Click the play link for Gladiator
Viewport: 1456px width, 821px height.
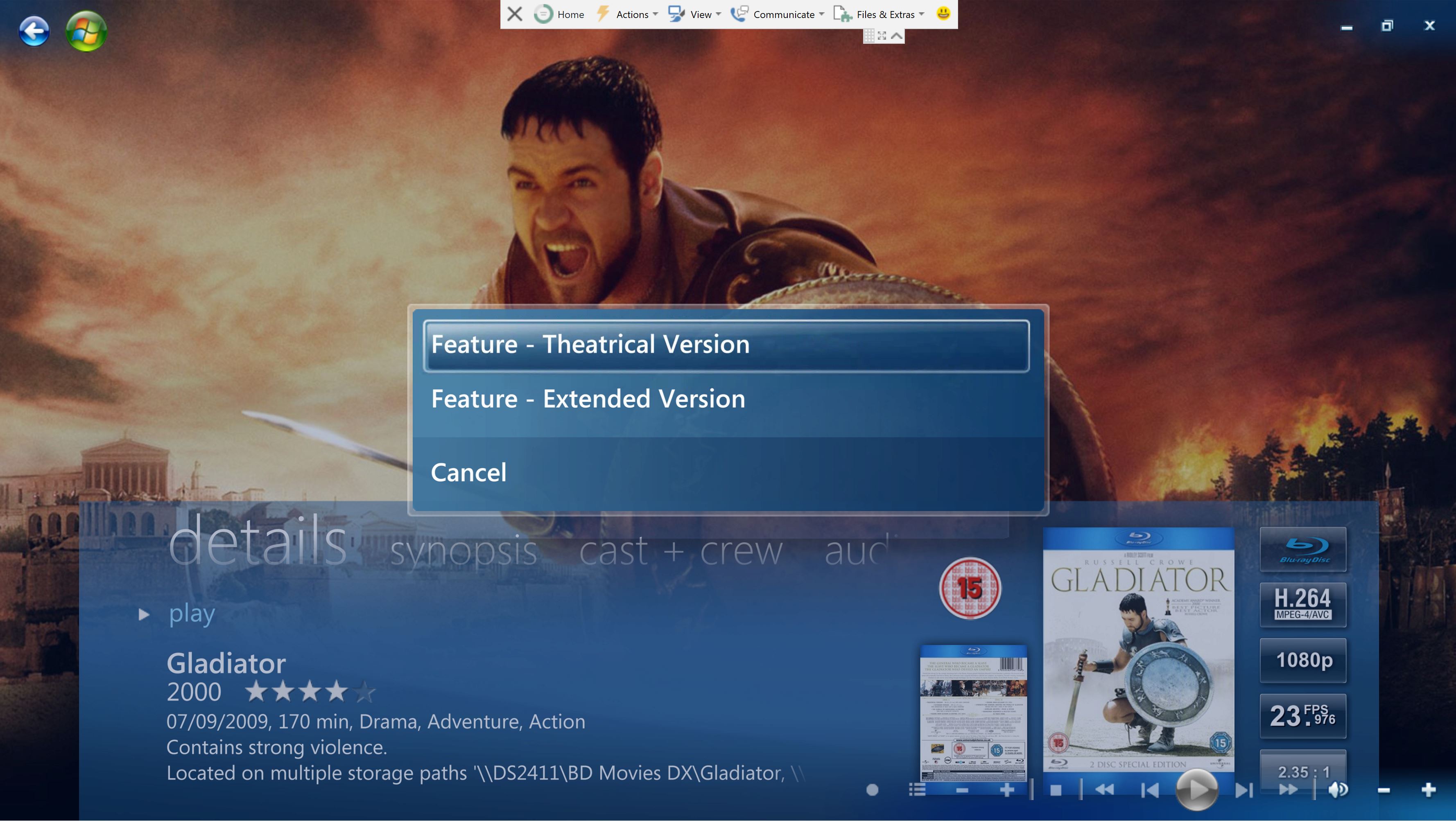pyautogui.click(x=192, y=613)
